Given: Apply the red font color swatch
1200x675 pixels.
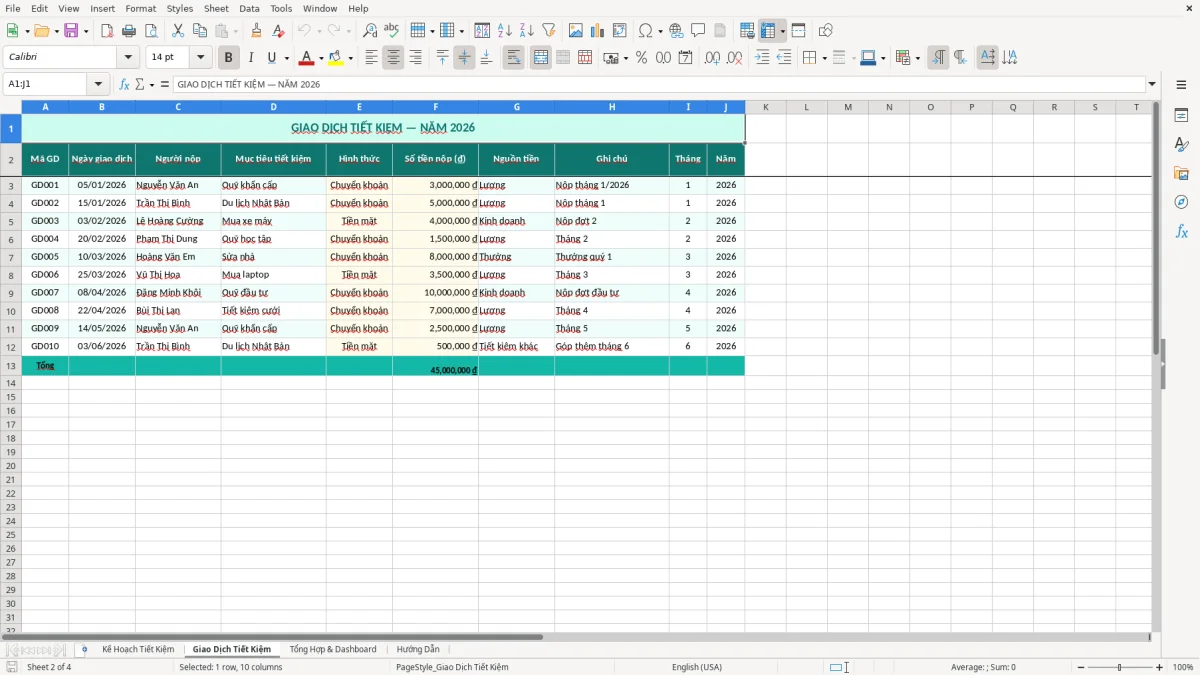Looking at the screenshot, I should [307, 58].
